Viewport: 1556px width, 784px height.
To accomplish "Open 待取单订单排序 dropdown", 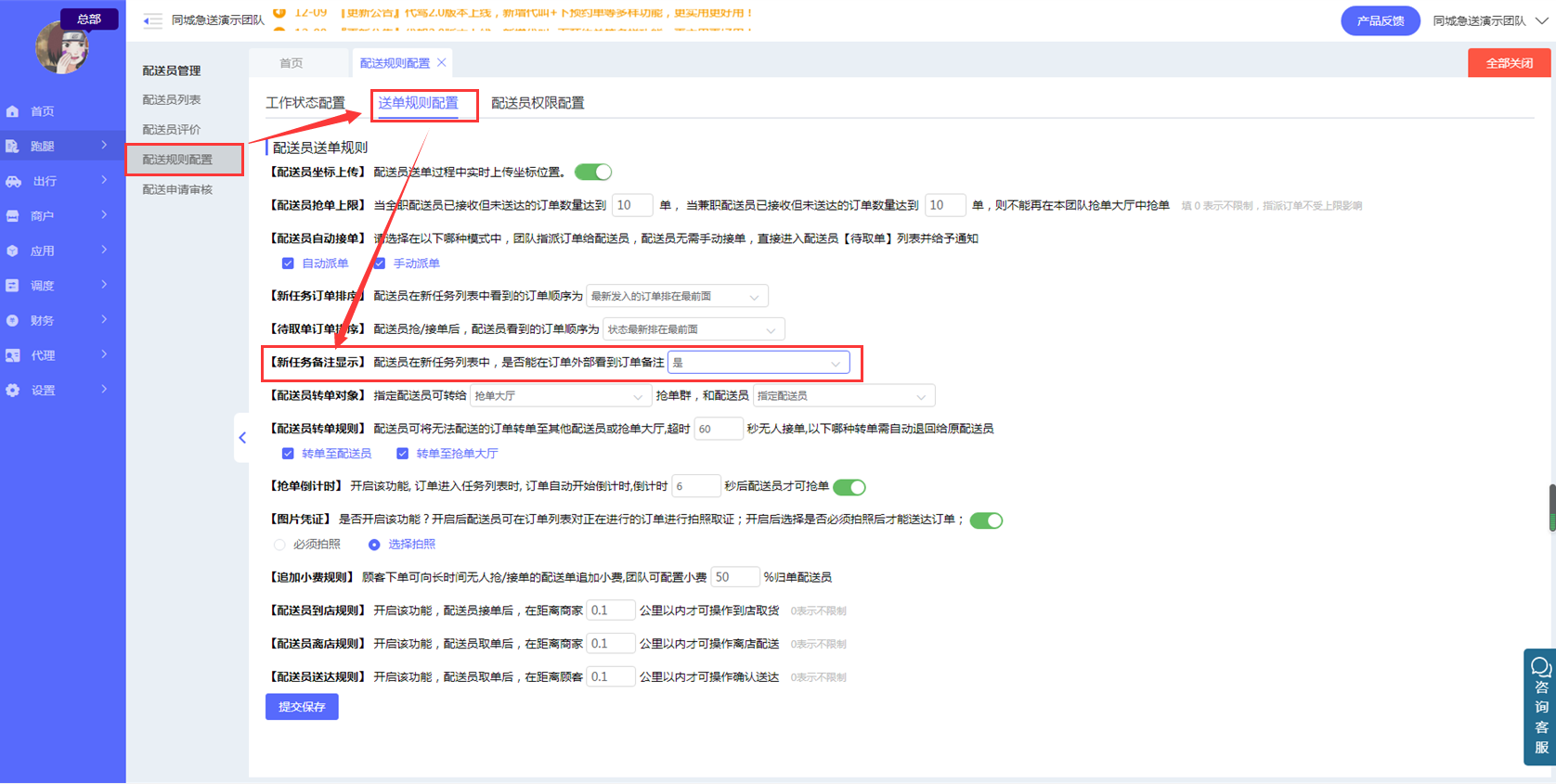I will point(694,329).
